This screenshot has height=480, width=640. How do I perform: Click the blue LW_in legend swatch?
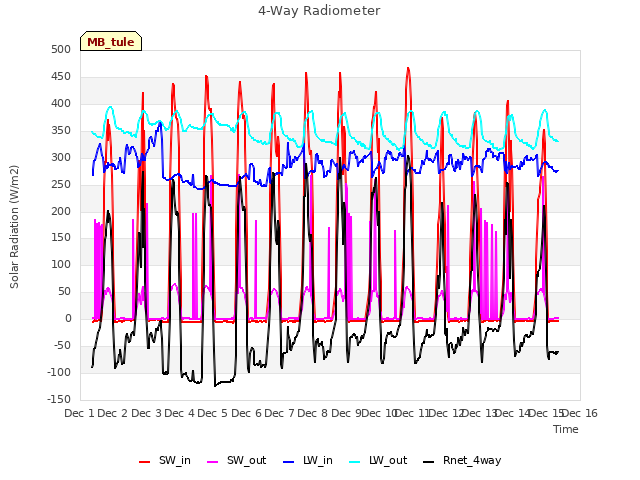tap(289, 462)
